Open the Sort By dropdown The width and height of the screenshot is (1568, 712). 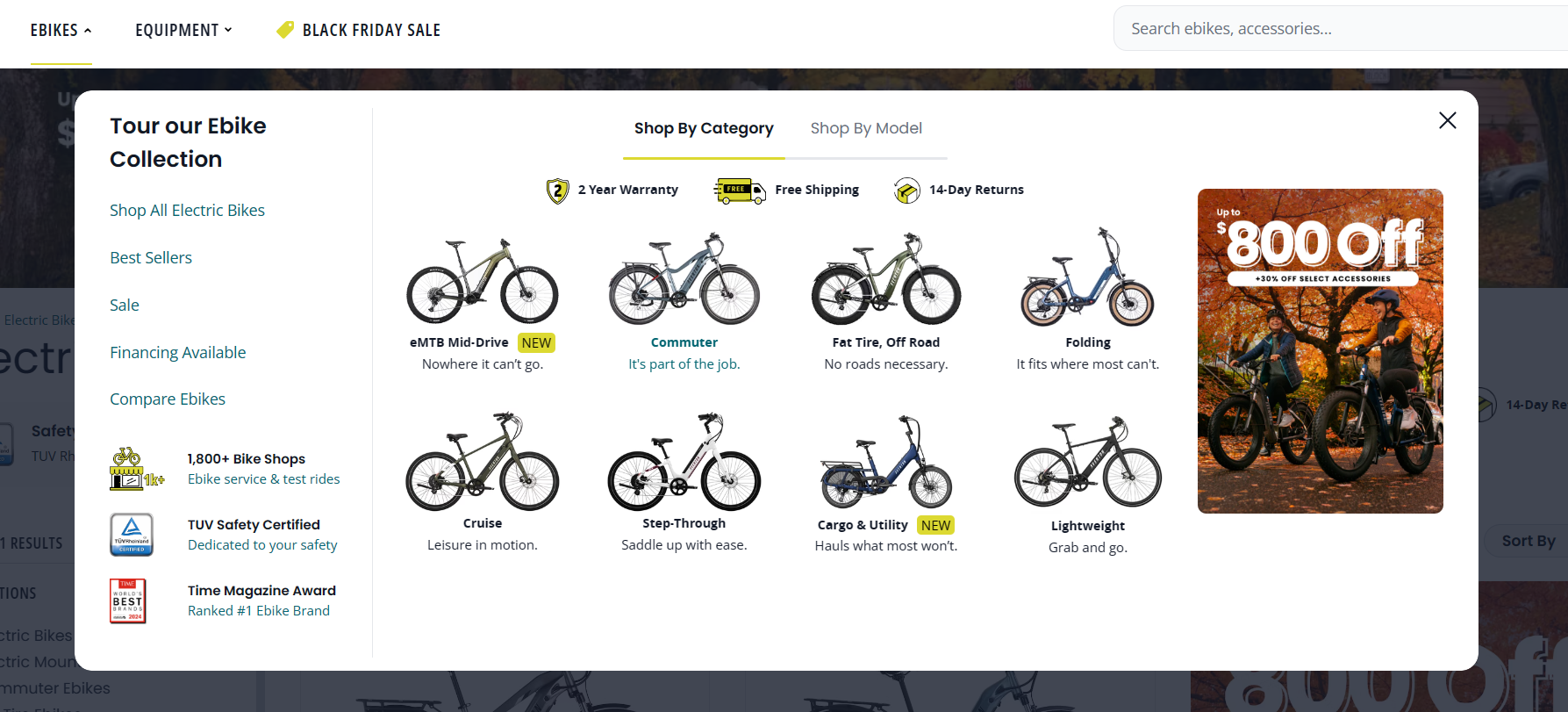[x=1528, y=541]
